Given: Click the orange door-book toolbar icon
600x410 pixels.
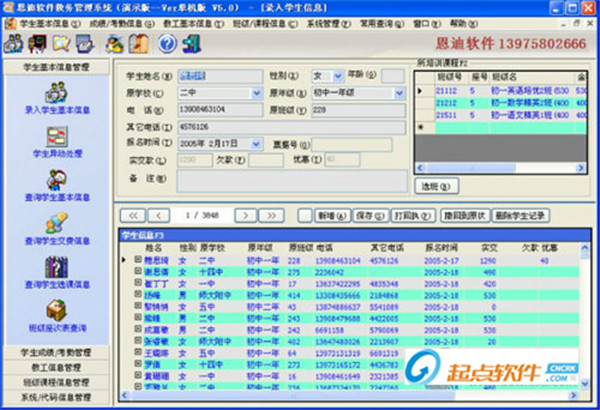Looking at the screenshot, I should point(139,44).
